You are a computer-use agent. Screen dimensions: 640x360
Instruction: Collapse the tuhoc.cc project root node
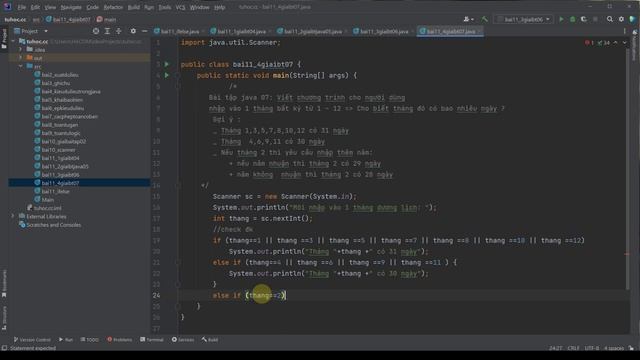(13, 41)
